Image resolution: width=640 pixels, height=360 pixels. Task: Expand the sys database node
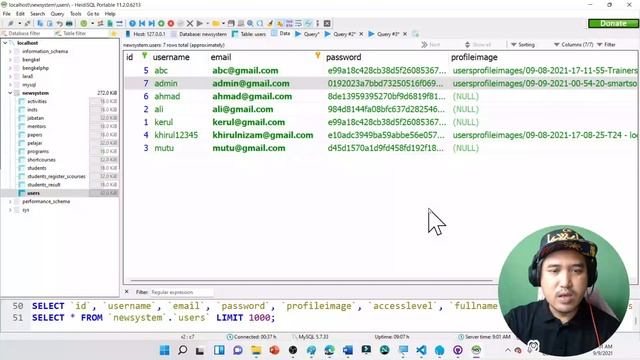point(10,210)
